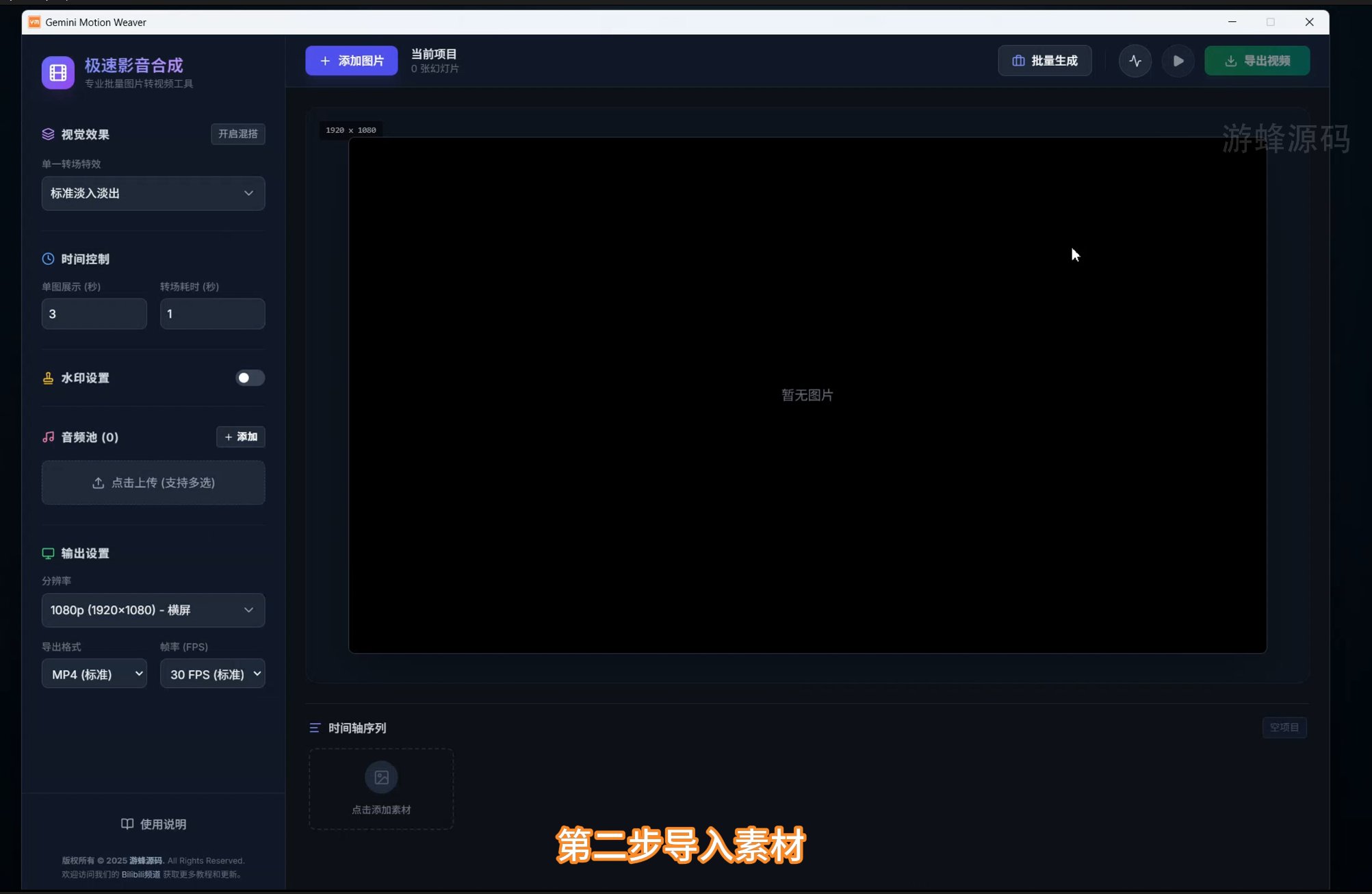Open the MP4 (标准) export format dropdown

click(x=94, y=674)
